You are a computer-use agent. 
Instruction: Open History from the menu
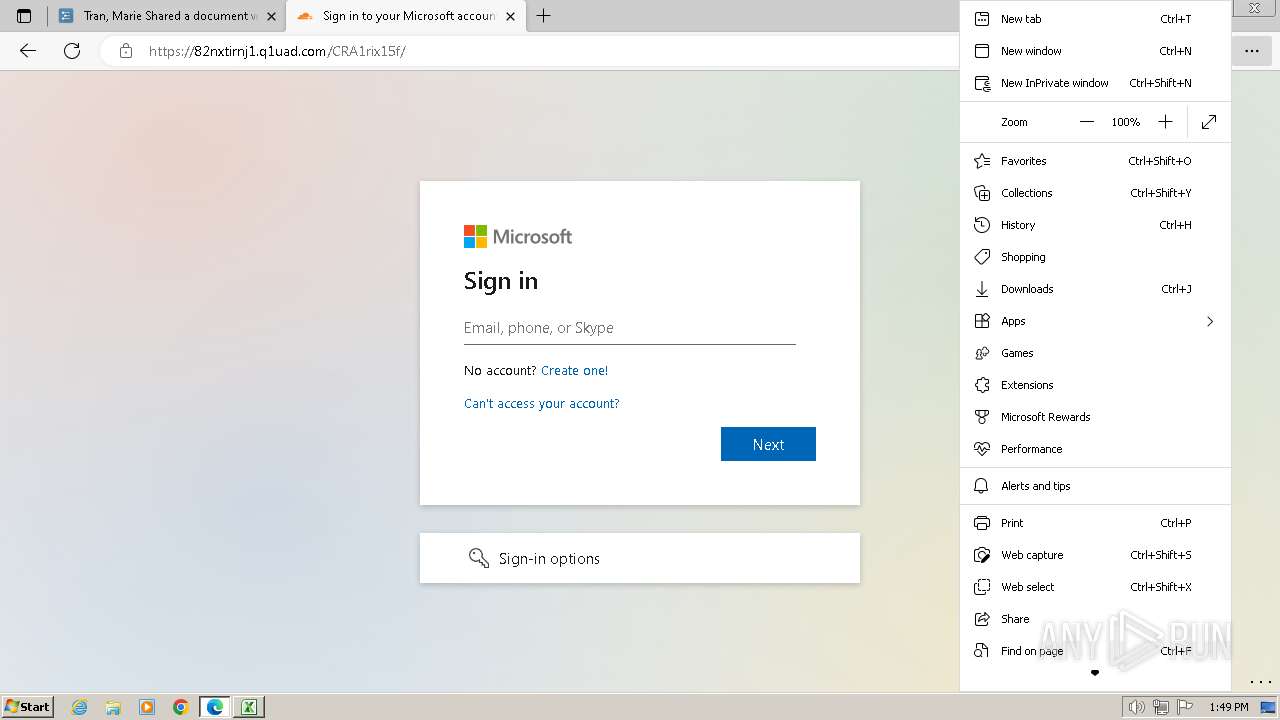tap(1095, 225)
